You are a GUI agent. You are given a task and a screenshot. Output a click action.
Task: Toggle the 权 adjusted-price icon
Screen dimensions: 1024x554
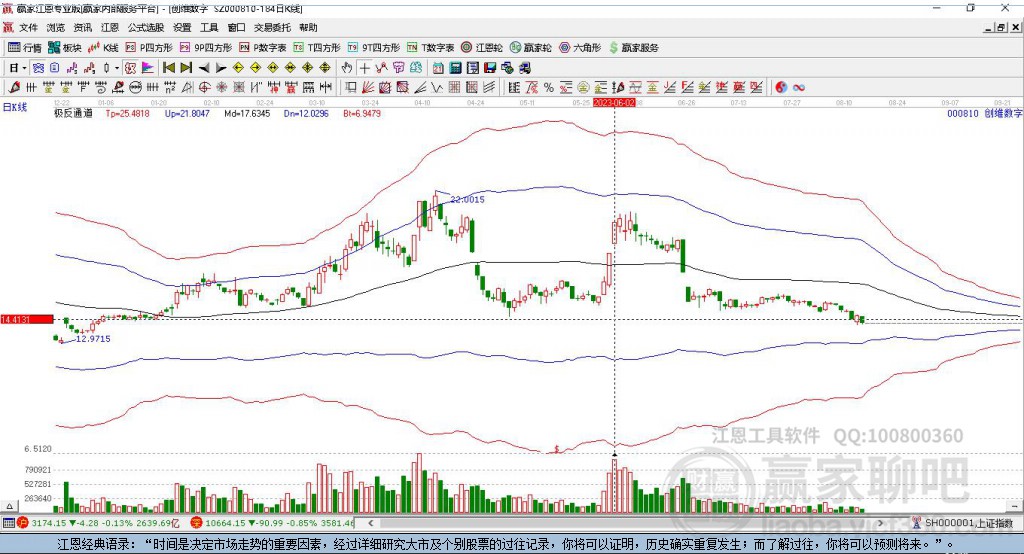coord(131,68)
